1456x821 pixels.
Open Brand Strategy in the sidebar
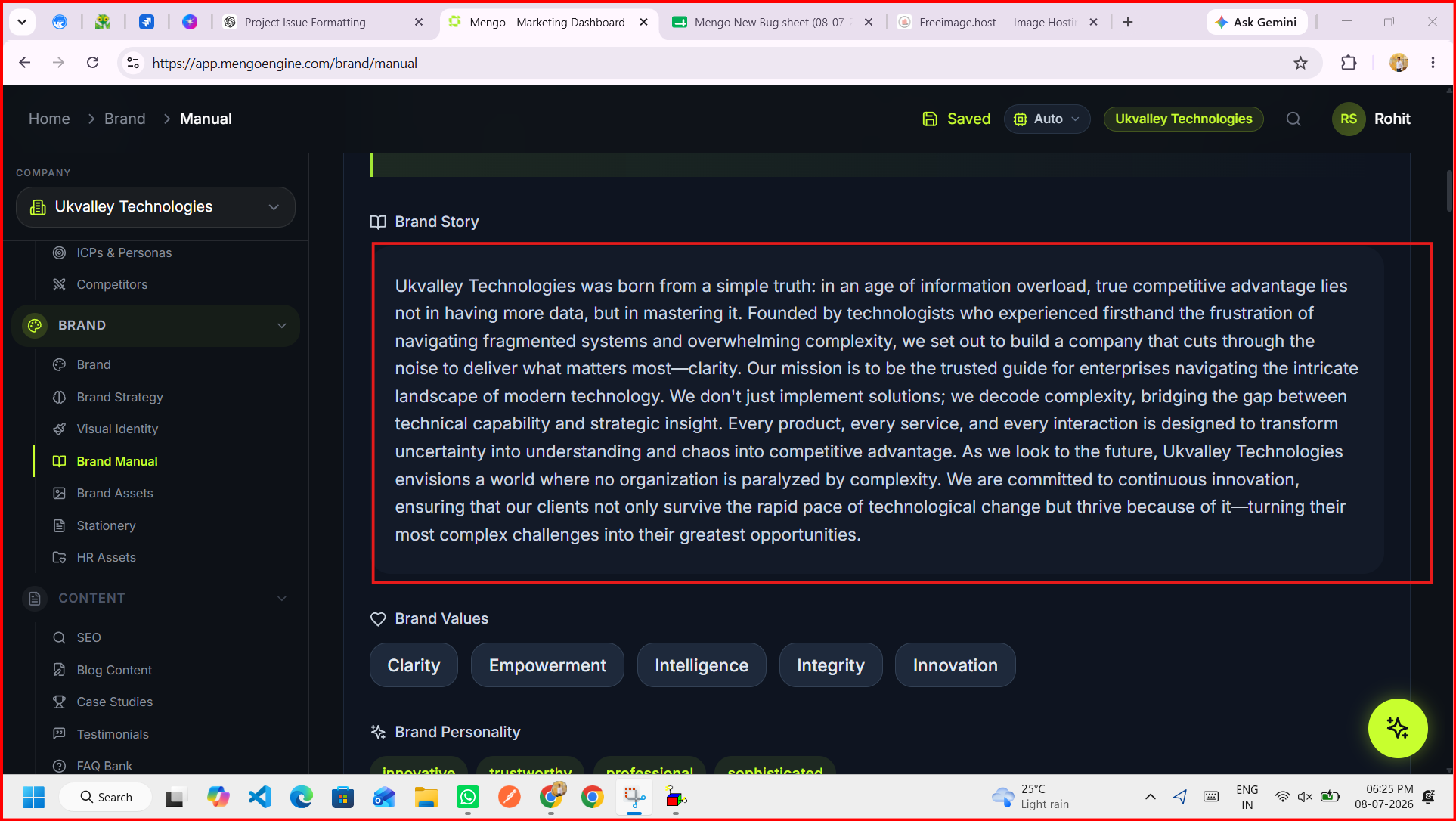tap(119, 397)
